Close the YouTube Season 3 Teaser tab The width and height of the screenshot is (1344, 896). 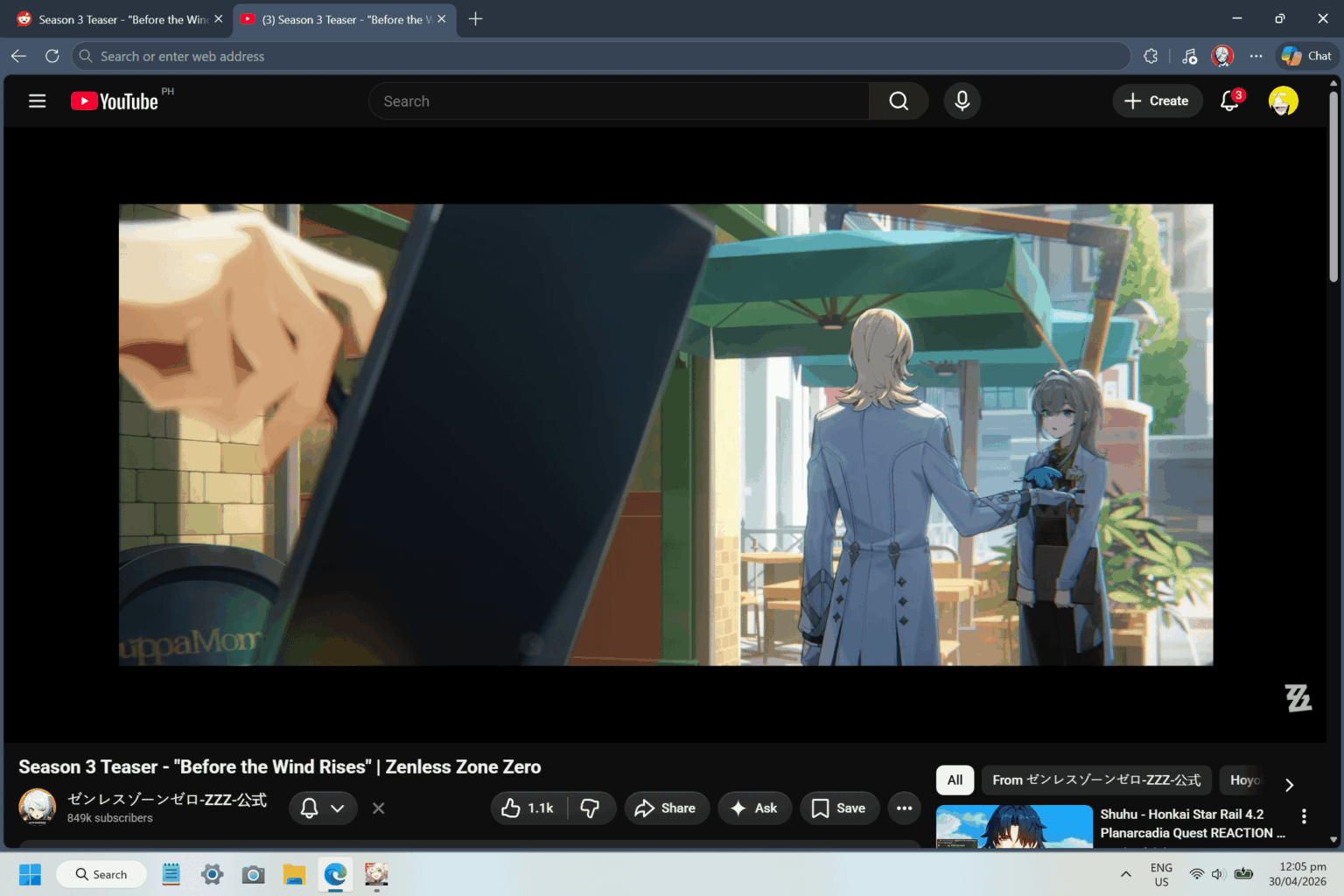442,19
